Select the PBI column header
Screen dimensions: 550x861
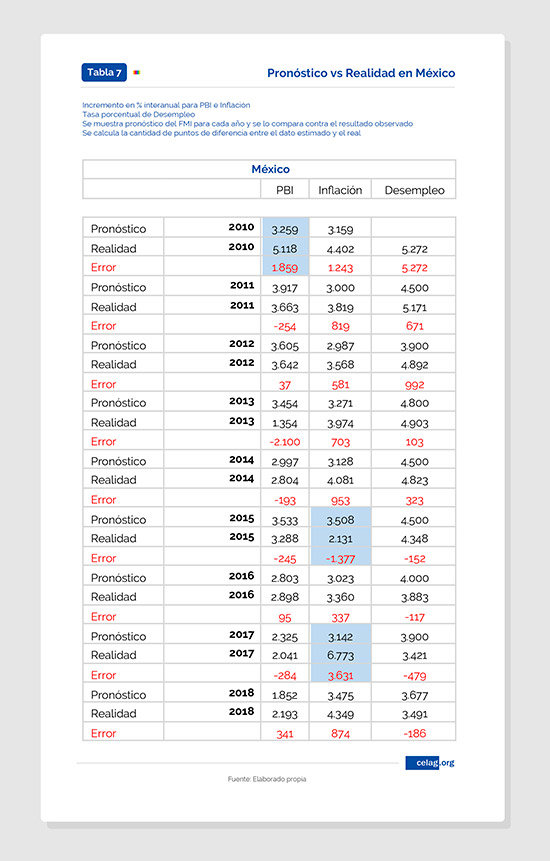(x=284, y=190)
